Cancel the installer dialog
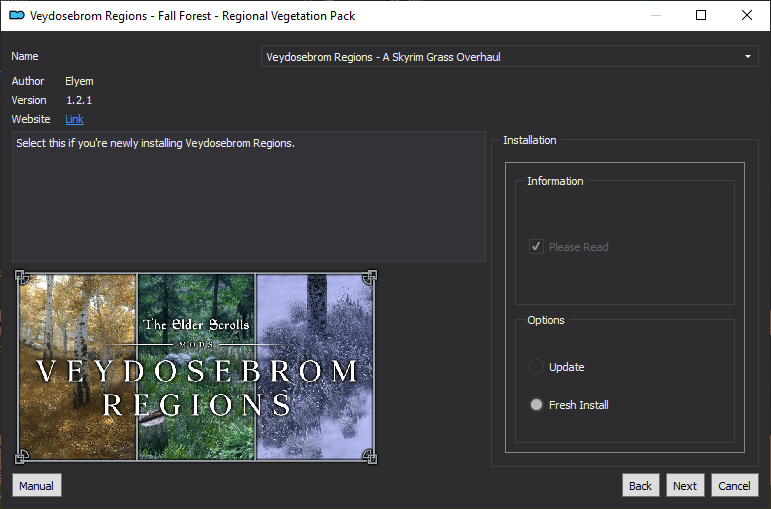Screen dimensions: 771x509 734,486
